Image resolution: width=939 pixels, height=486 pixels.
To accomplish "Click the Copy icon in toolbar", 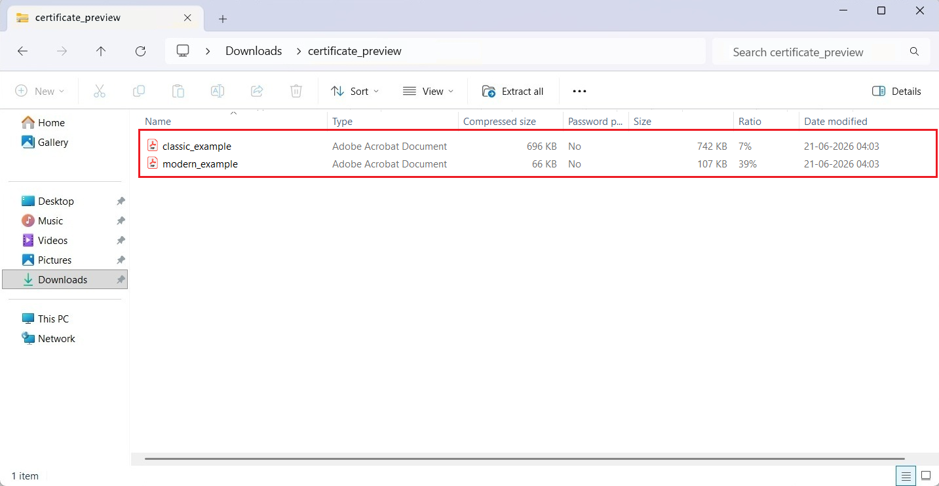I will [x=138, y=91].
